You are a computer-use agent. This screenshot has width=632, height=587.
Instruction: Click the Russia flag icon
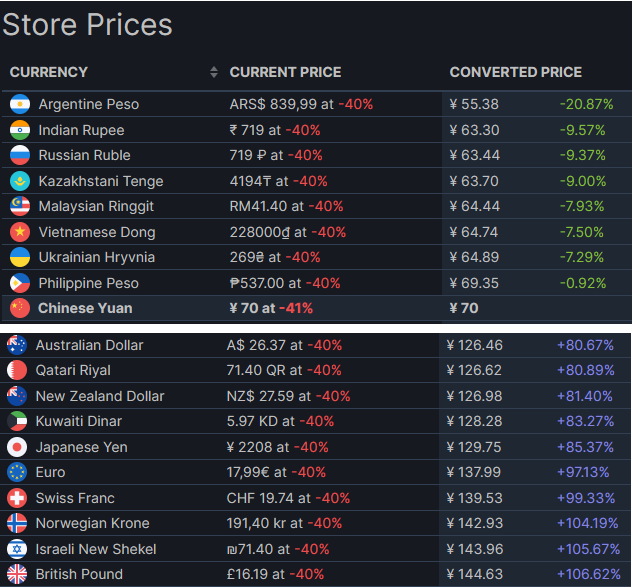(x=20, y=155)
